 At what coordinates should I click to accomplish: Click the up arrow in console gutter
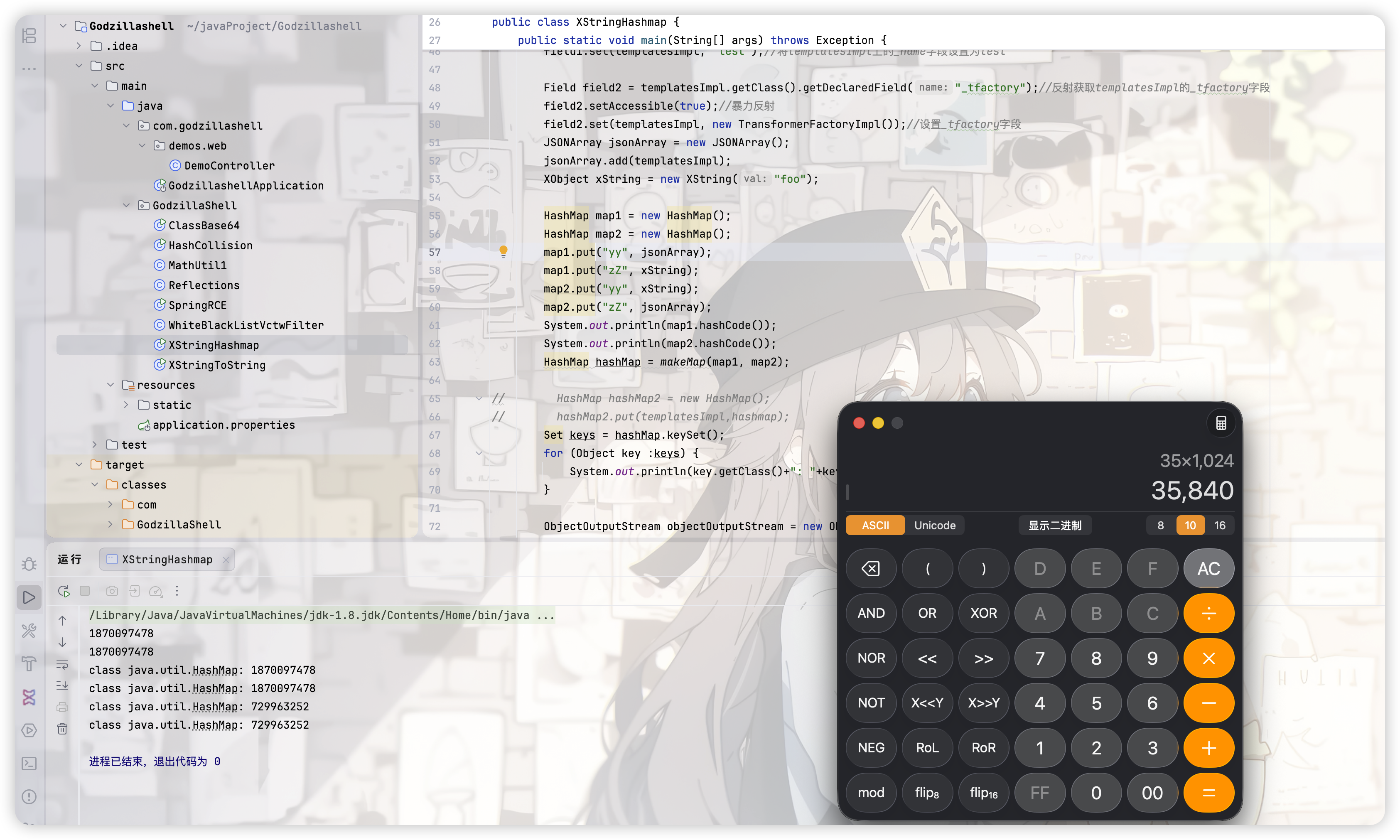(62, 620)
